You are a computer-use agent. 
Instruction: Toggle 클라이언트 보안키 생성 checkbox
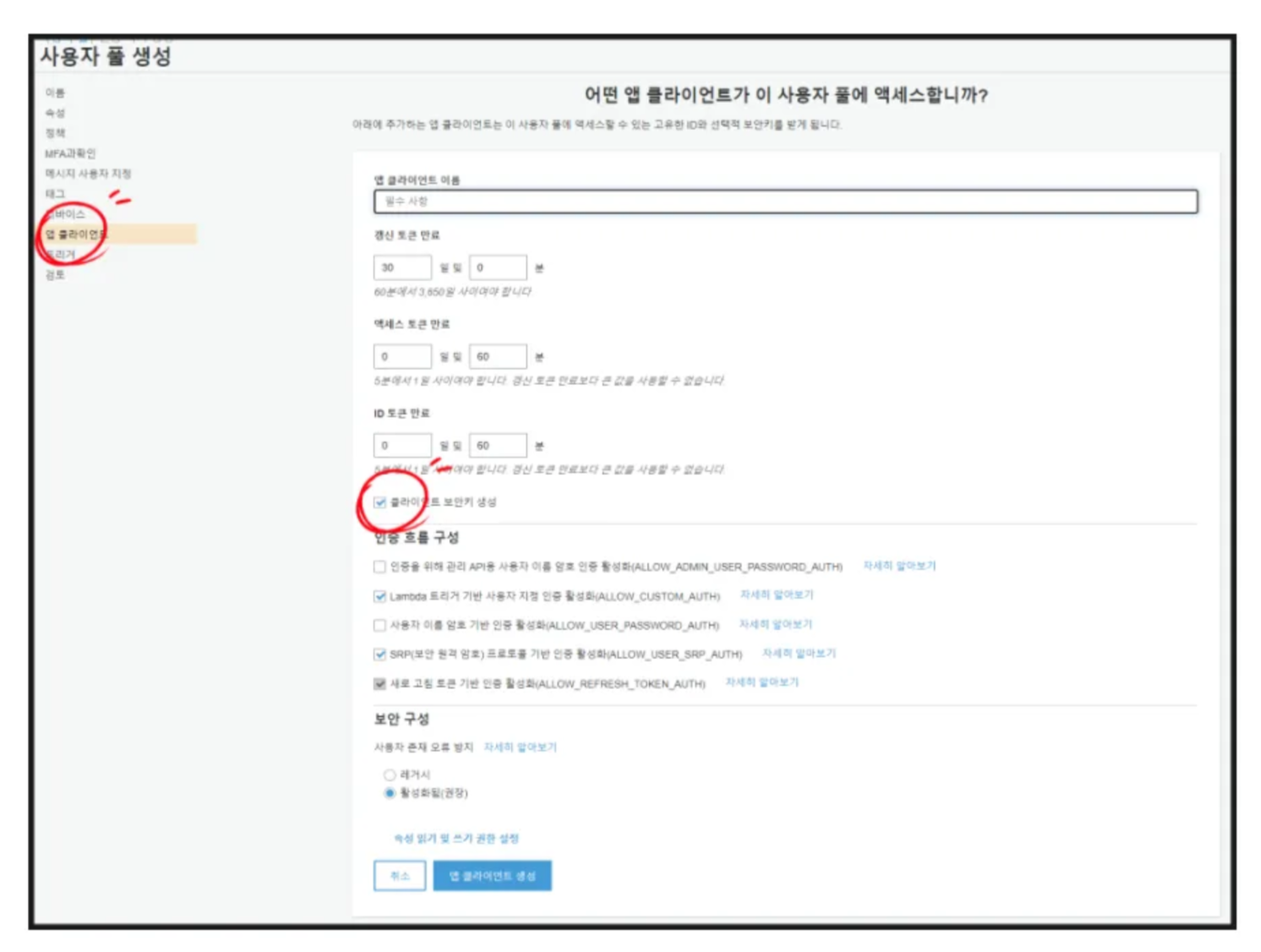point(380,502)
